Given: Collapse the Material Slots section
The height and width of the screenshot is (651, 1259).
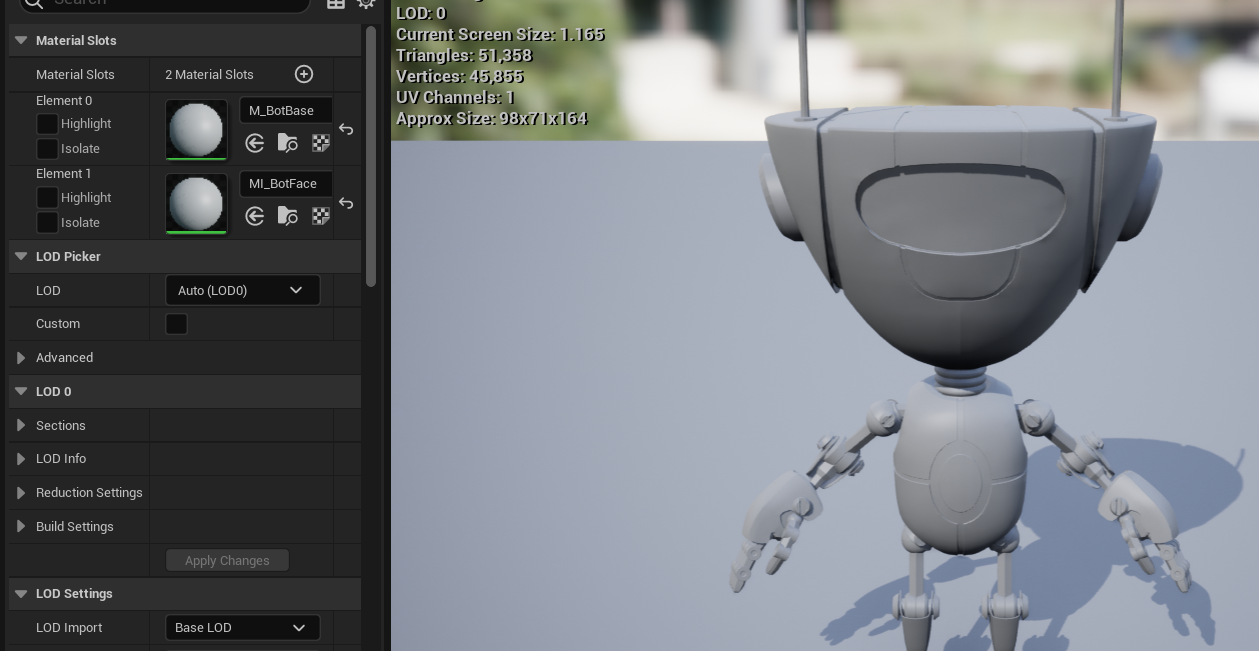Looking at the screenshot, I should (x=21, y=40).
